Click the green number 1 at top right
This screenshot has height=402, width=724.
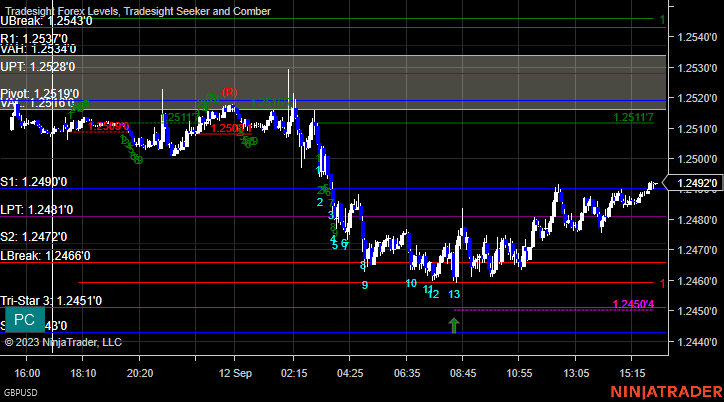click(x=663, y=19)
